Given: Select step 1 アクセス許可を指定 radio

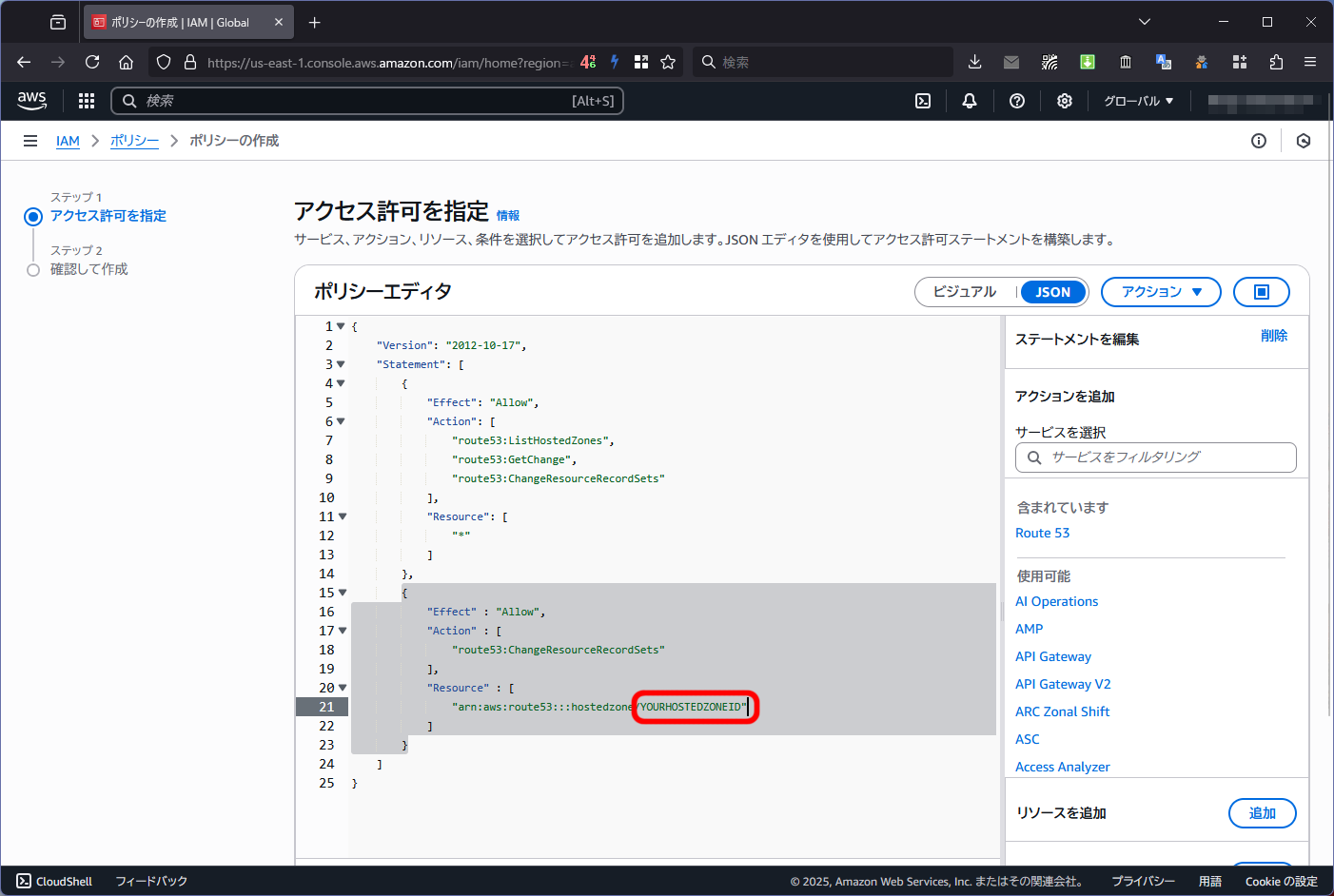Looking at the screenshot, I should click(33, 216).
